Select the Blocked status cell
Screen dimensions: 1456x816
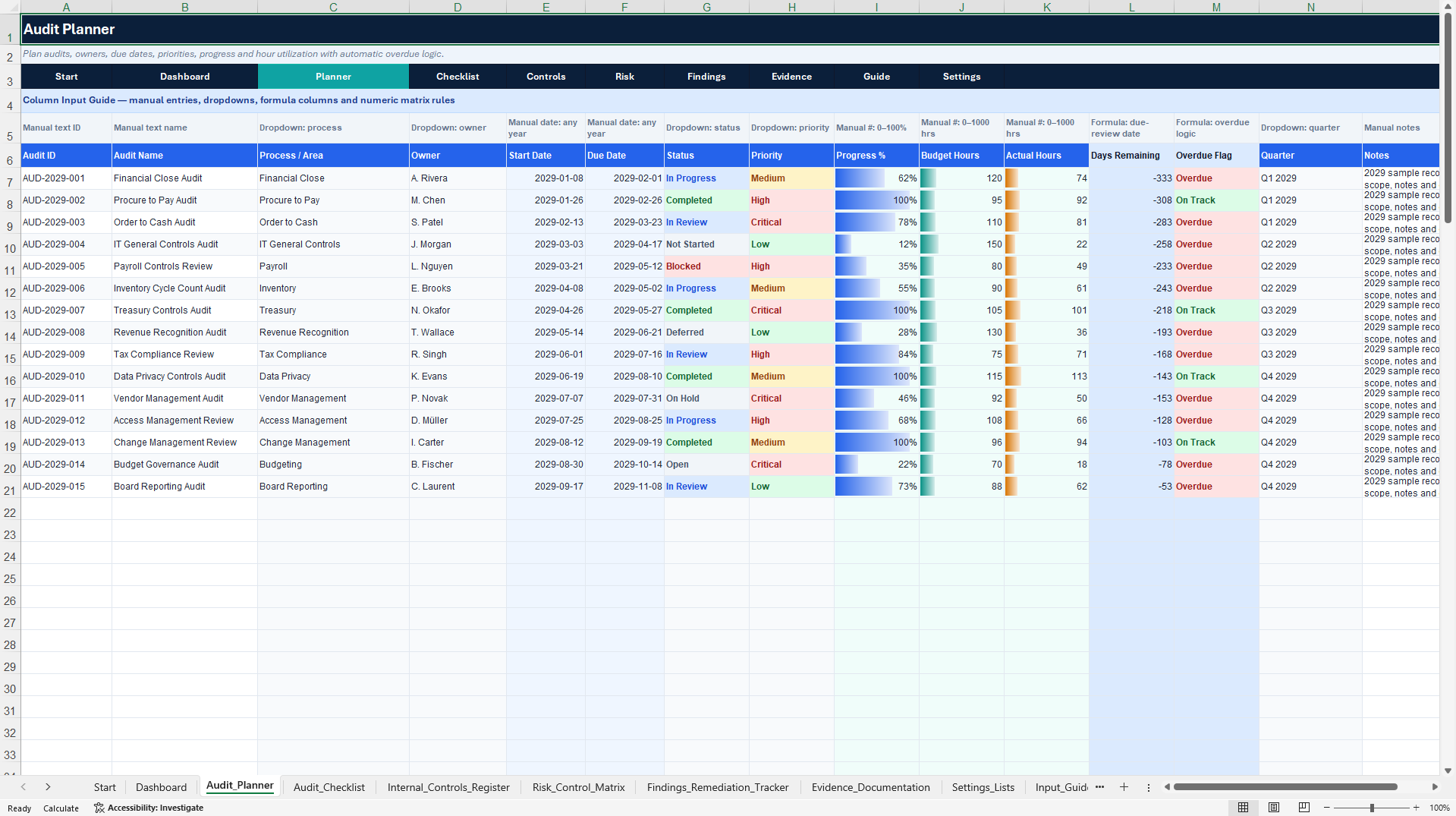click(x=706, y=266)
